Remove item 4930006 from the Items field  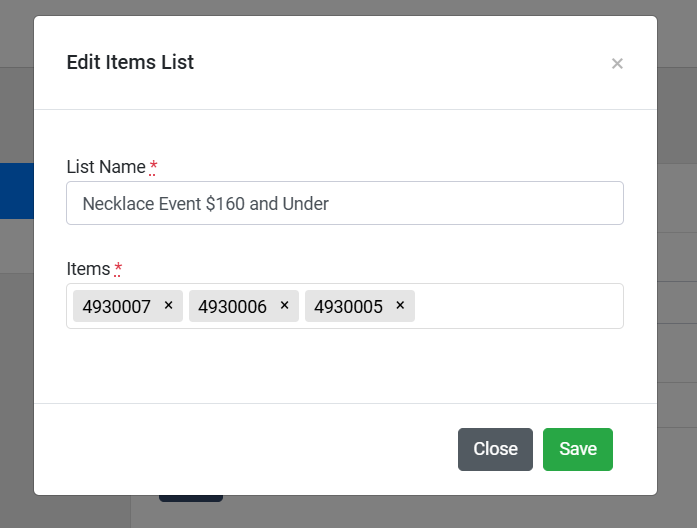284,306
